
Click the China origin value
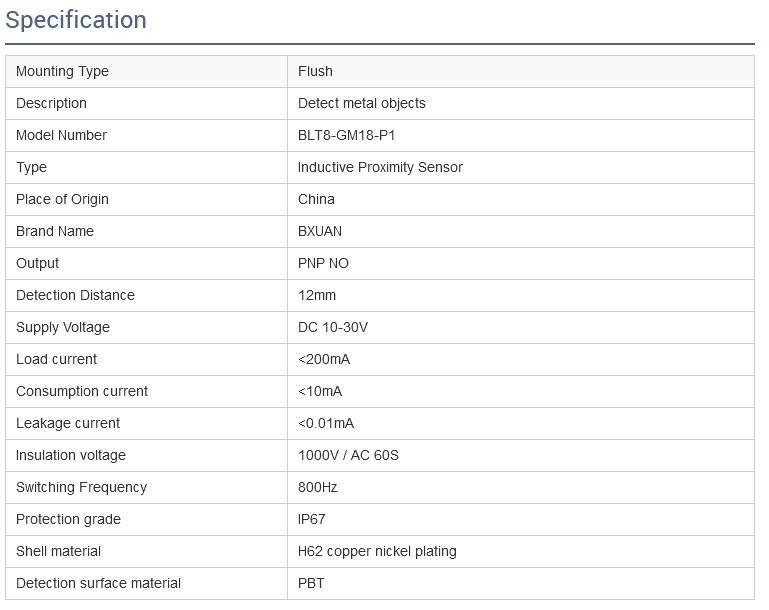(x=316, y=199)
